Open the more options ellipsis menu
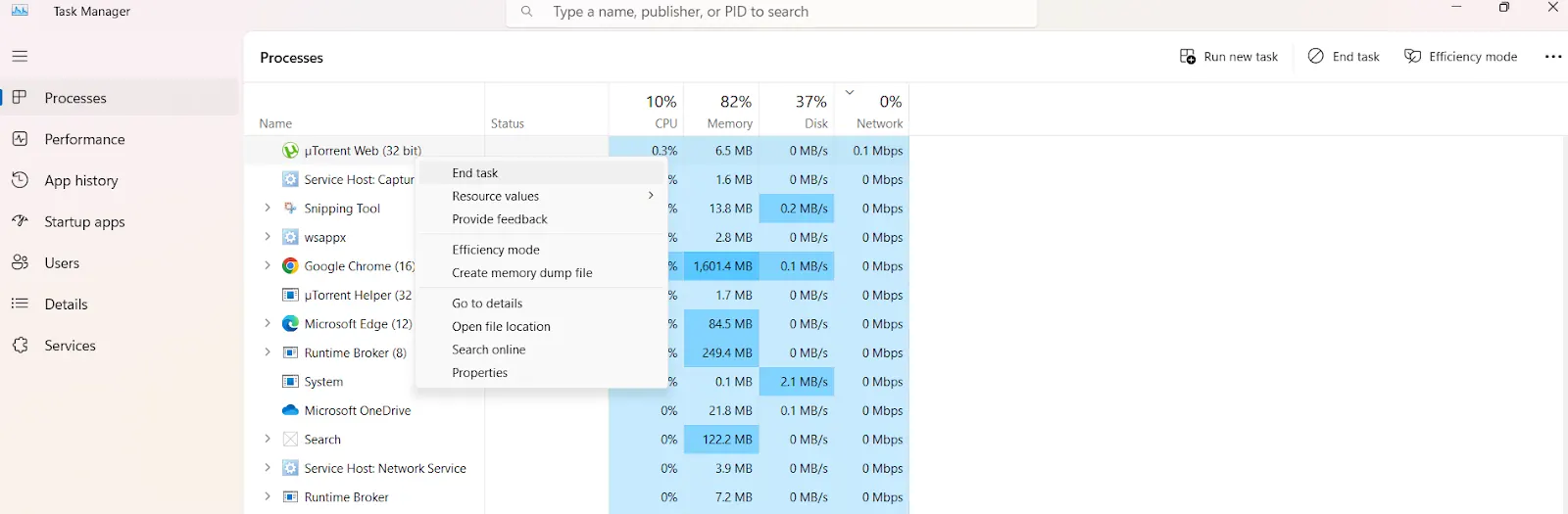Screen dimensions: 1568x514 (1553, 57)
